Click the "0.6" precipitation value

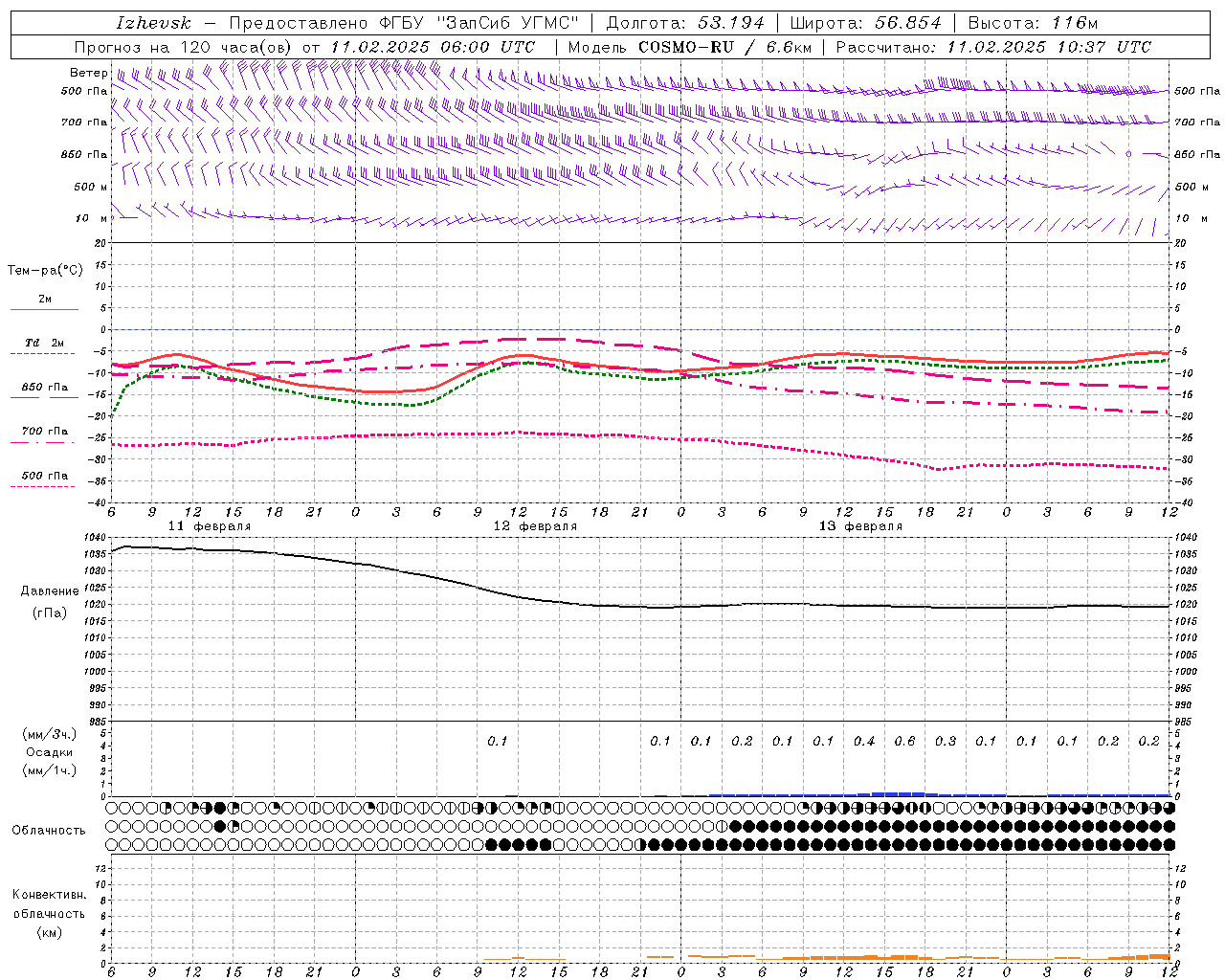point(904,742)
